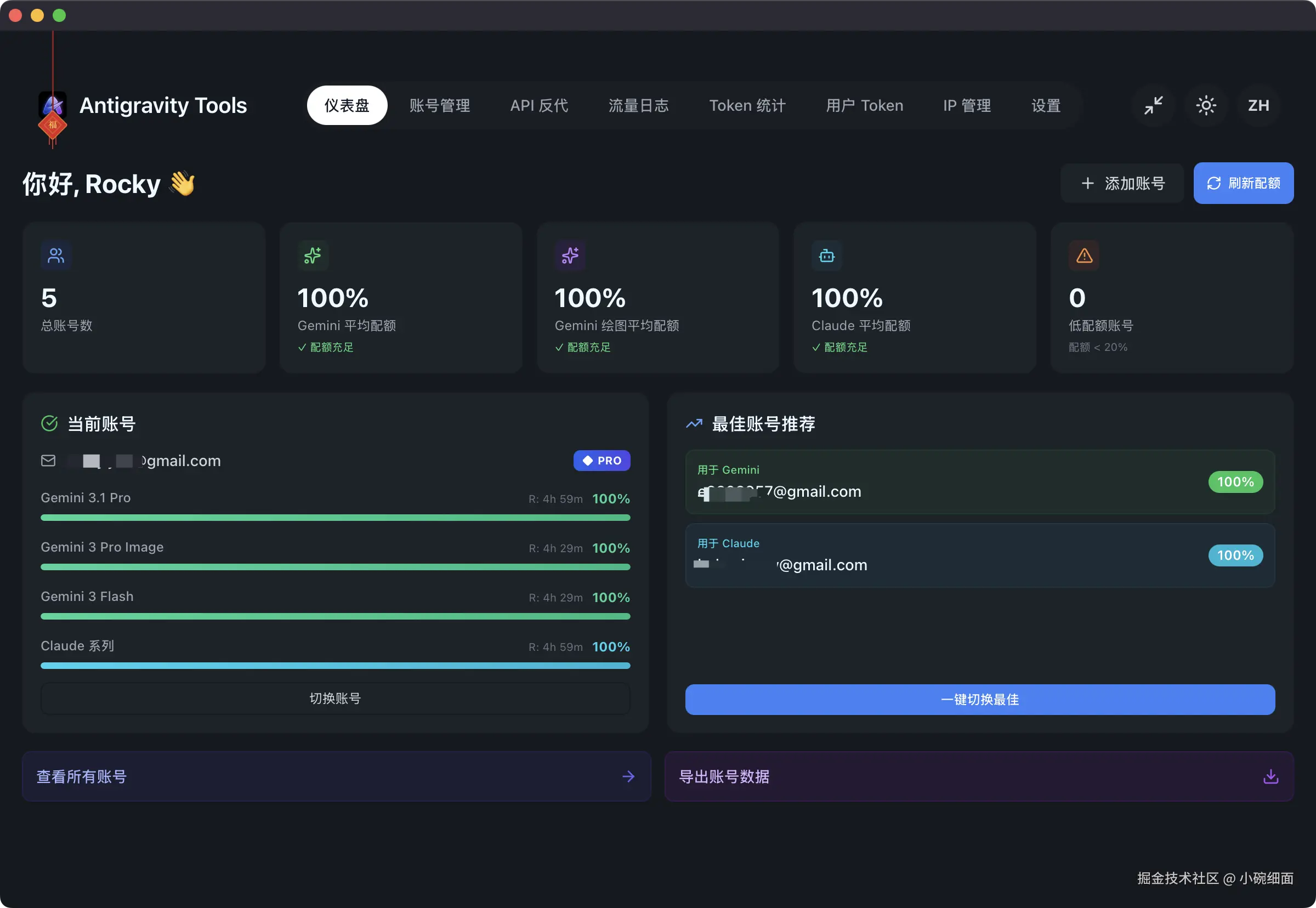The height and width of the screenshot is (908, 1316).
Task: Click the arrow in 查看所有账号 row
Action: coord(628,776)
